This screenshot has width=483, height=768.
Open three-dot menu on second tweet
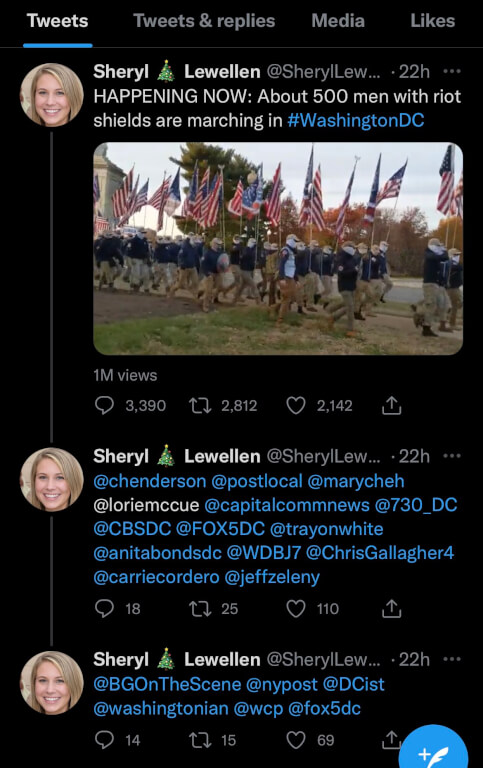(452, 456)
